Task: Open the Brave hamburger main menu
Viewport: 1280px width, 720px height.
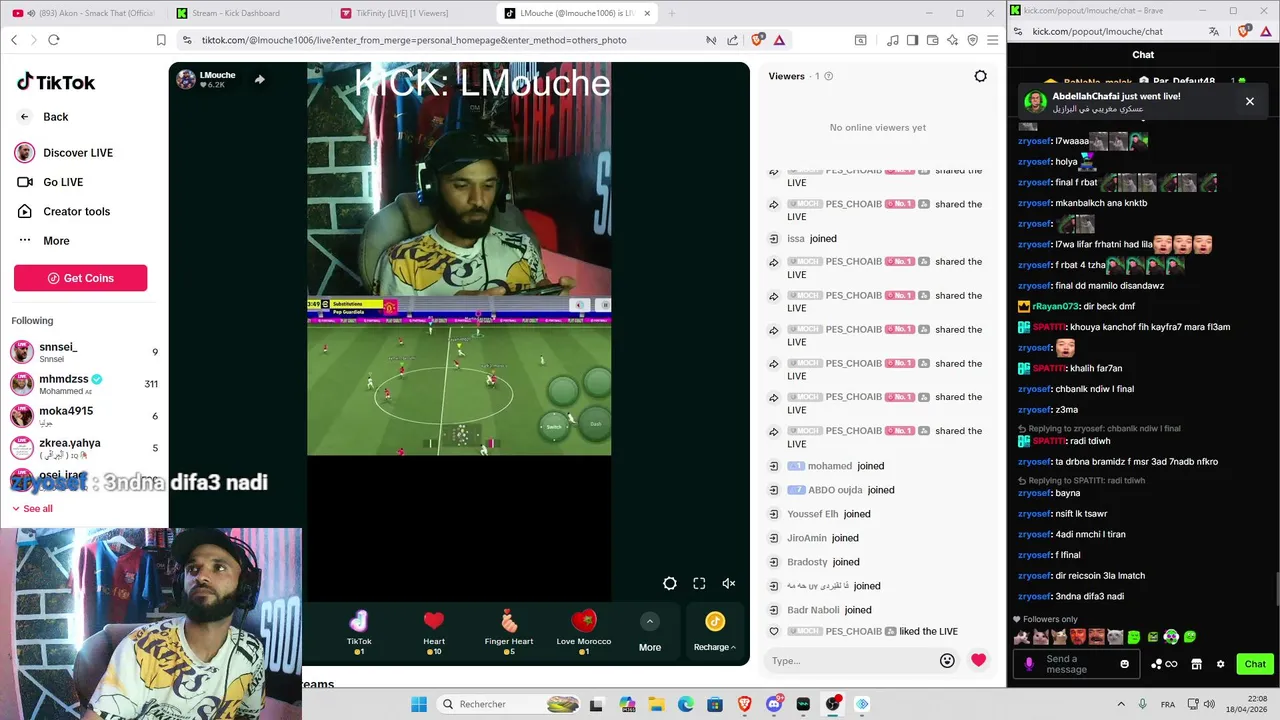Action: point(992,40)
